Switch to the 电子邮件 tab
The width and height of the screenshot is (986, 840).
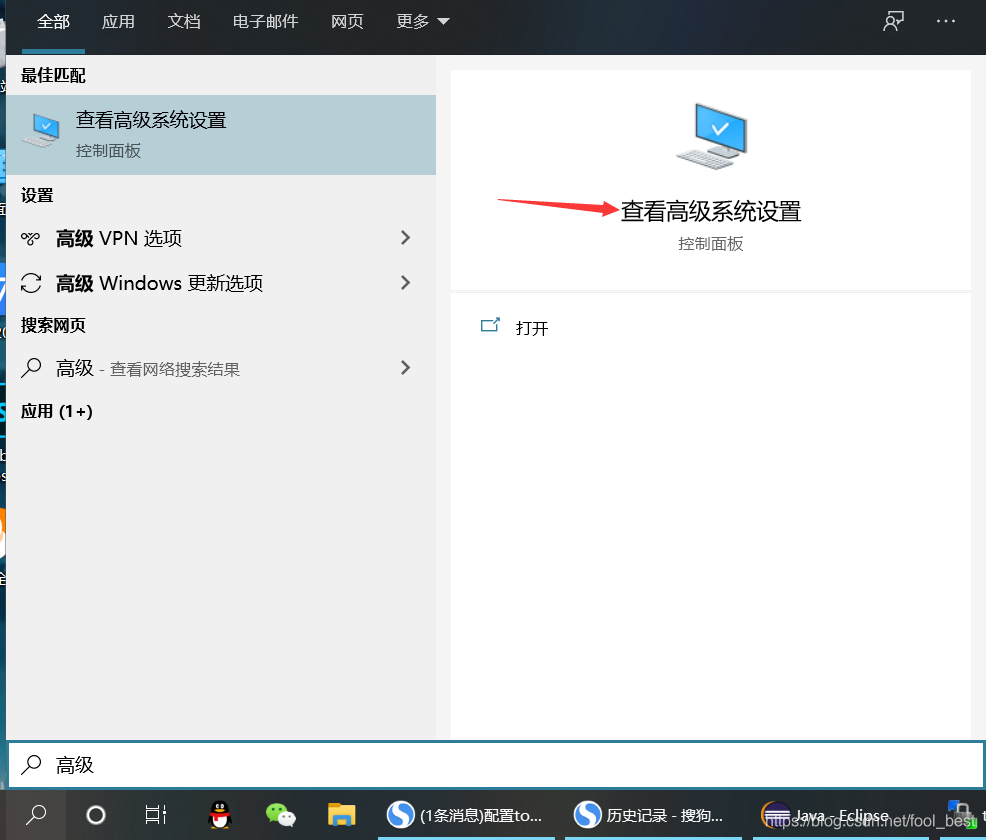tap(265, 22)
